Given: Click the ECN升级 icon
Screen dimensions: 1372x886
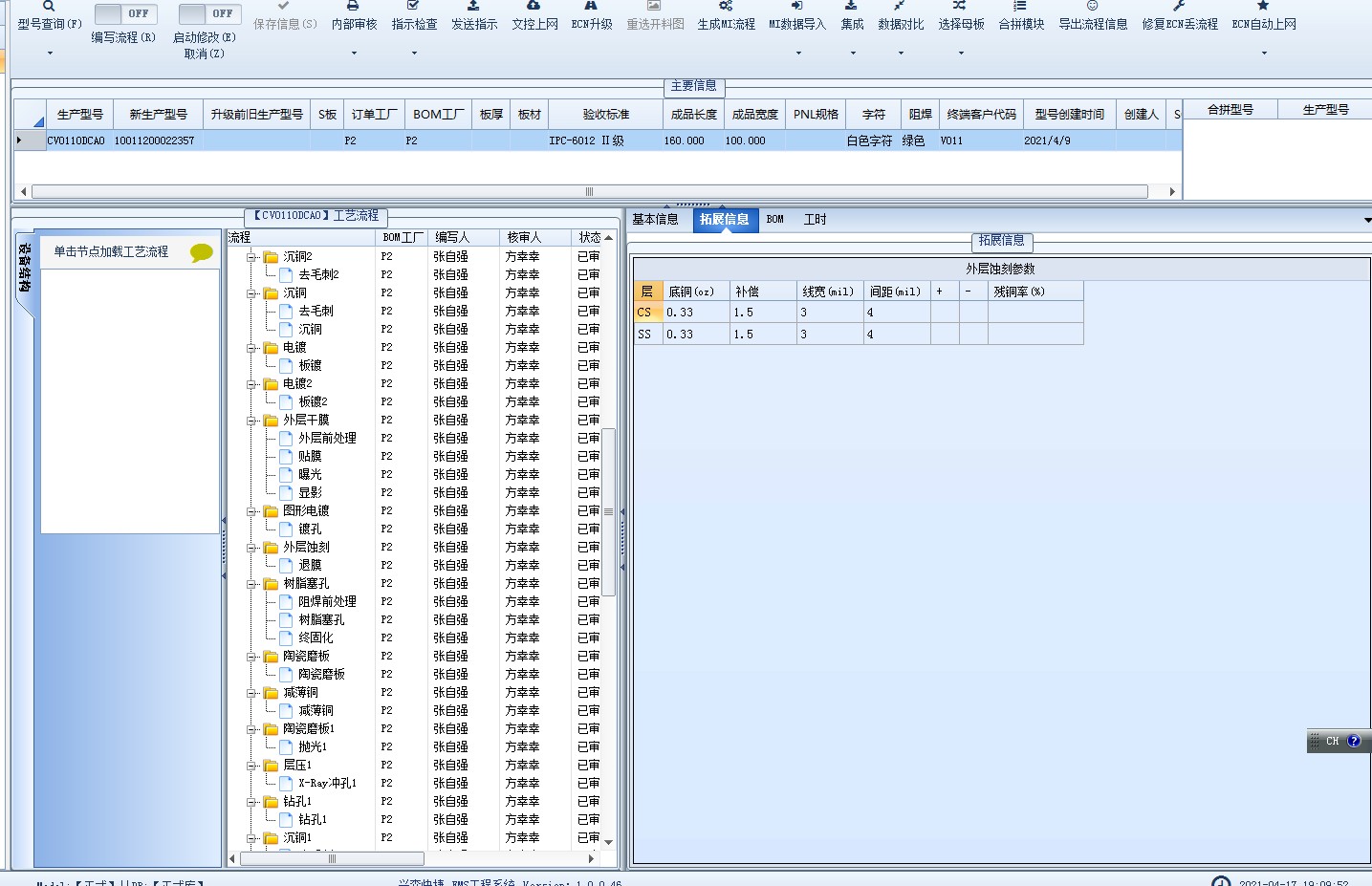Looking at the screenshot, I should click(591, 6).
